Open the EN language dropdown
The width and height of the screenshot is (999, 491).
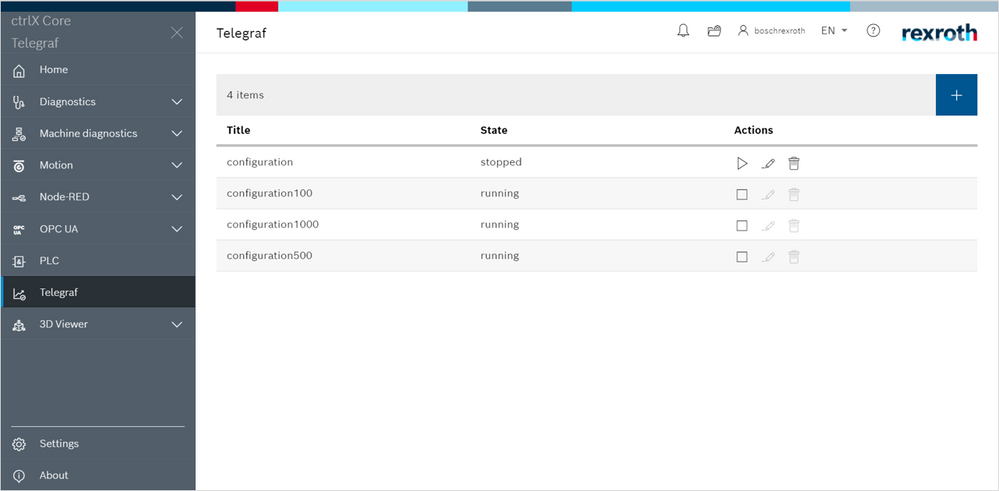[x=834, y=31]
